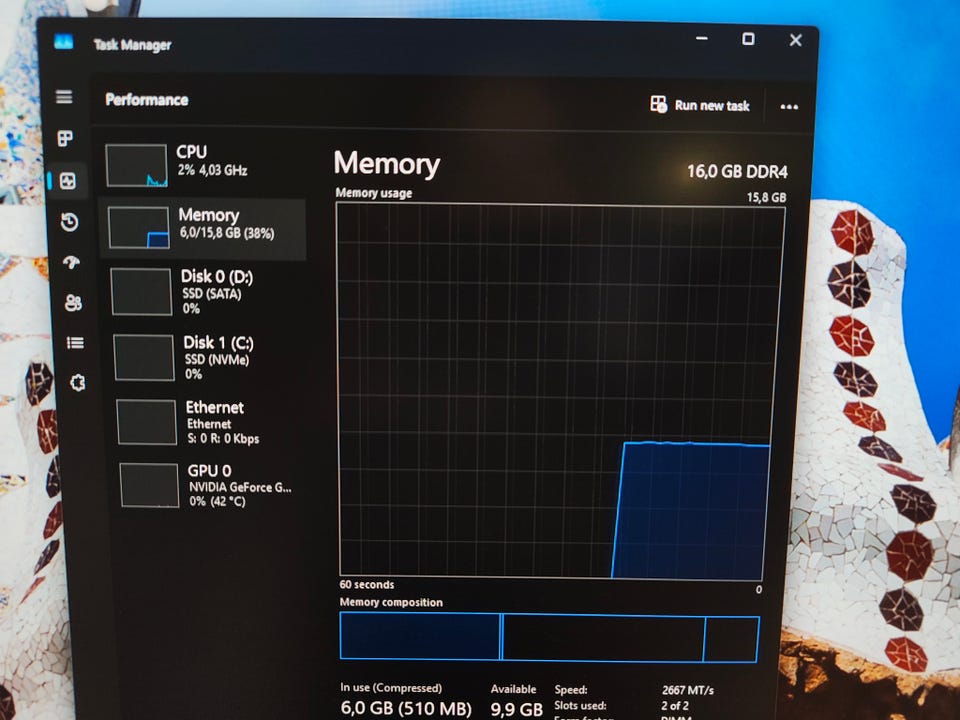Screen dimensions: 960x720
Task: Click the Memory usage label
Action: pos(373,193)
